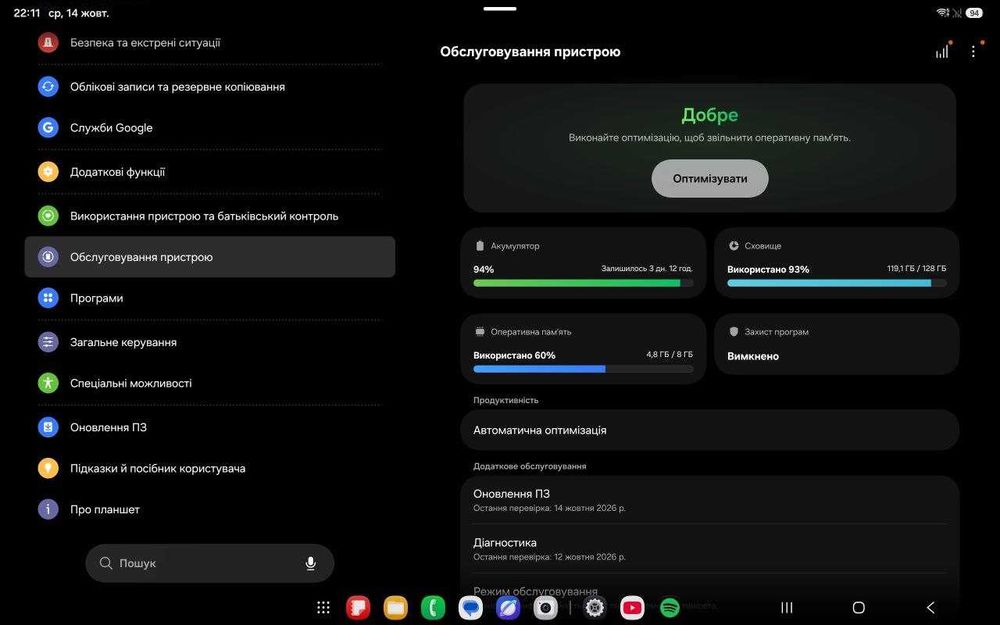Open the app drawer grid icon
This screenshot has width=1000, height=625.
pos(323,608)
